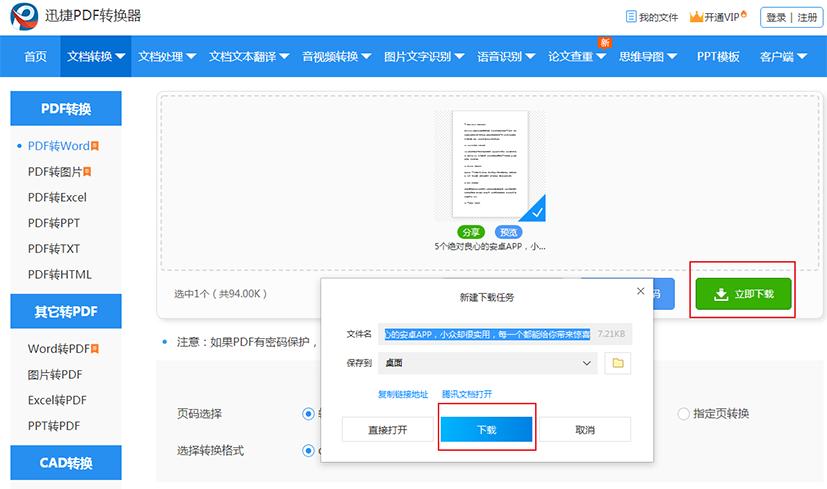Click the folder browse icon in download dialog
This screenshot has width=827, height=489.
tap(618, 363)
